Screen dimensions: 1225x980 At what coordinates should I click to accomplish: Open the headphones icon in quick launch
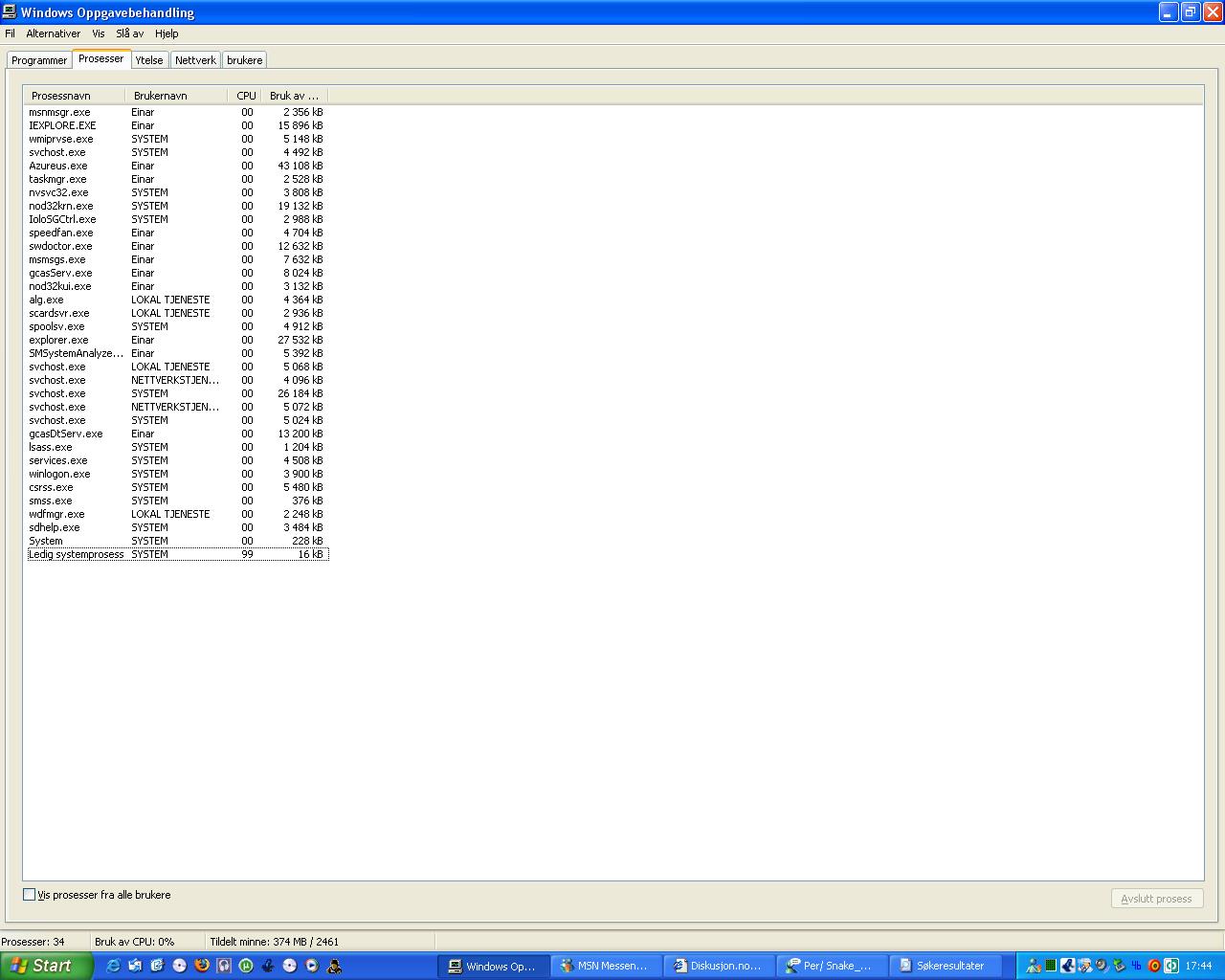pyautogui.click(x=224, y=966)
